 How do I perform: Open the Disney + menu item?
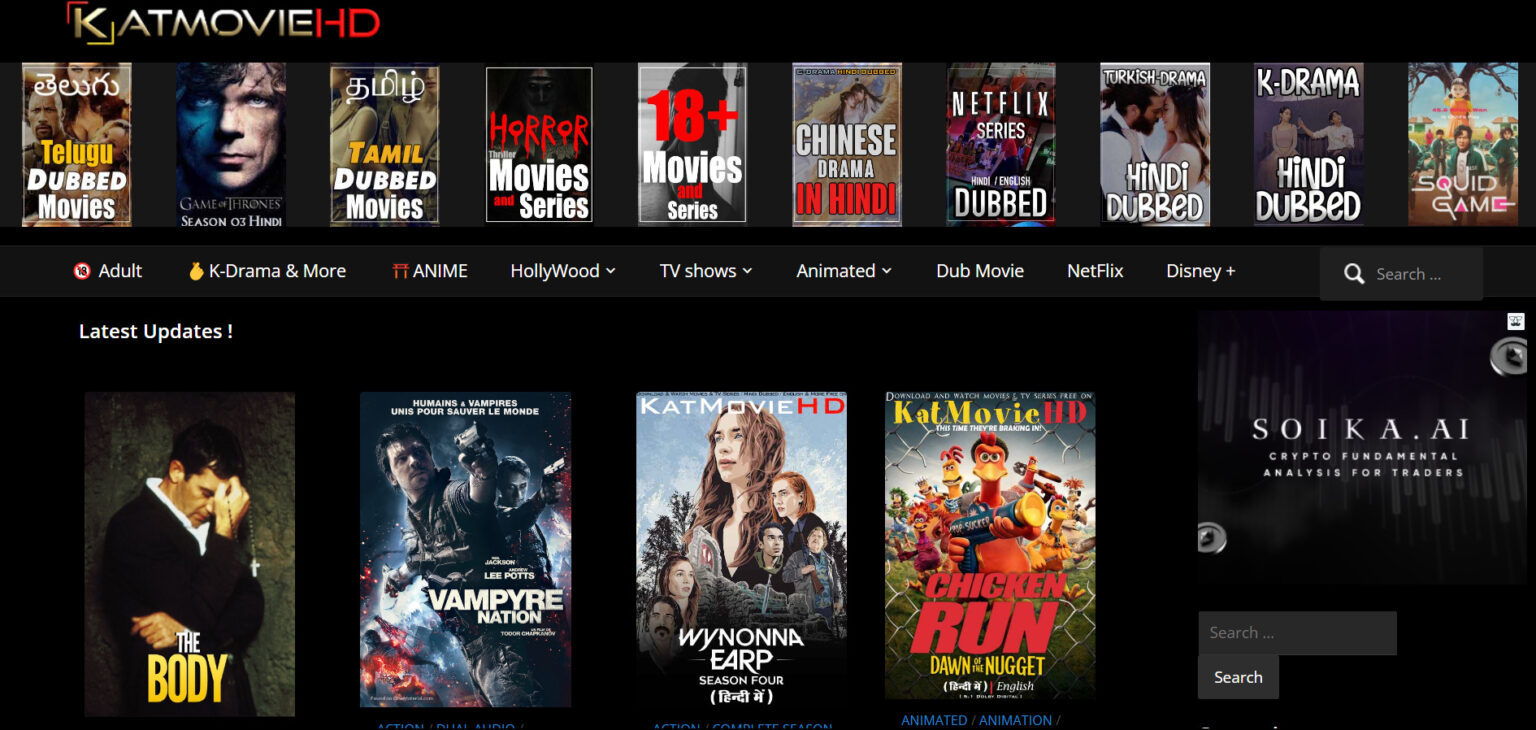pos(1200,270)
